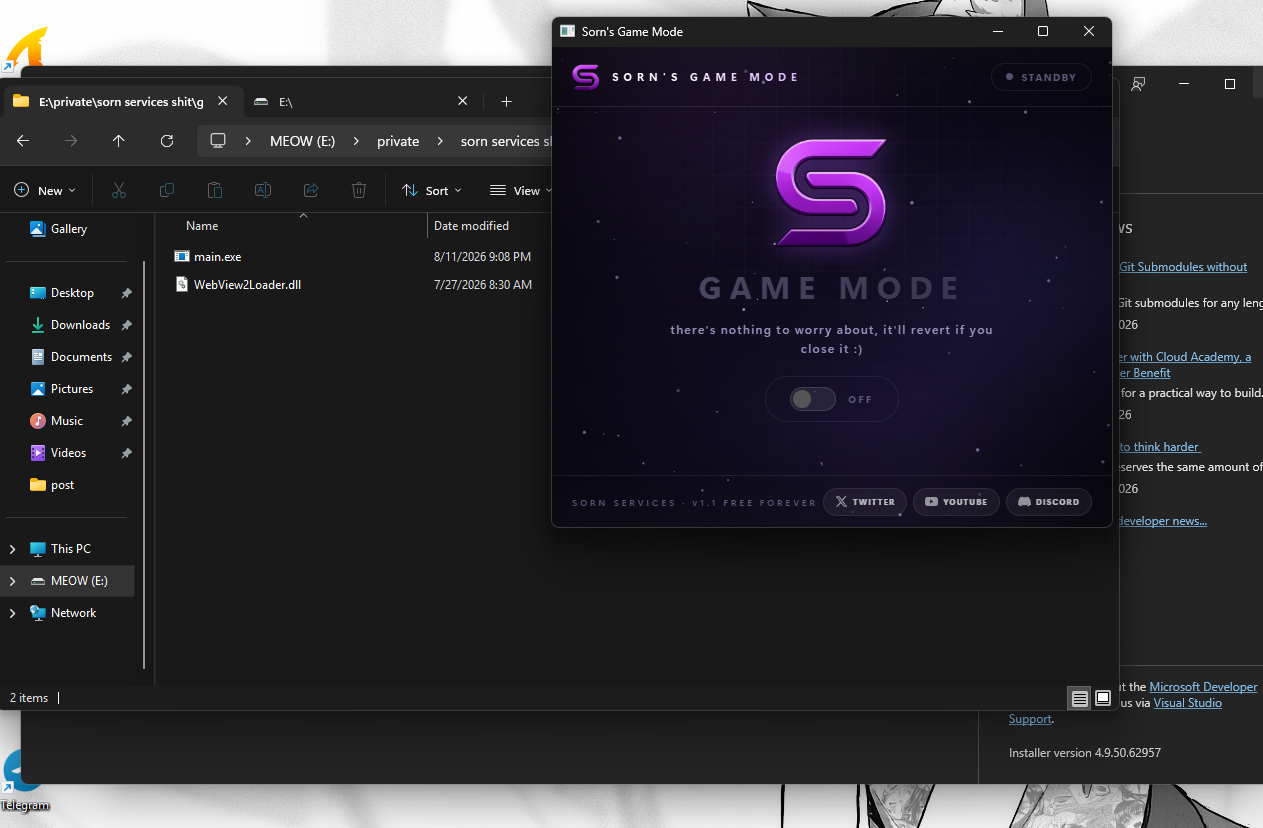Open the Support link in installer
Screen dimensions: 1263x828
point(1030,719)
